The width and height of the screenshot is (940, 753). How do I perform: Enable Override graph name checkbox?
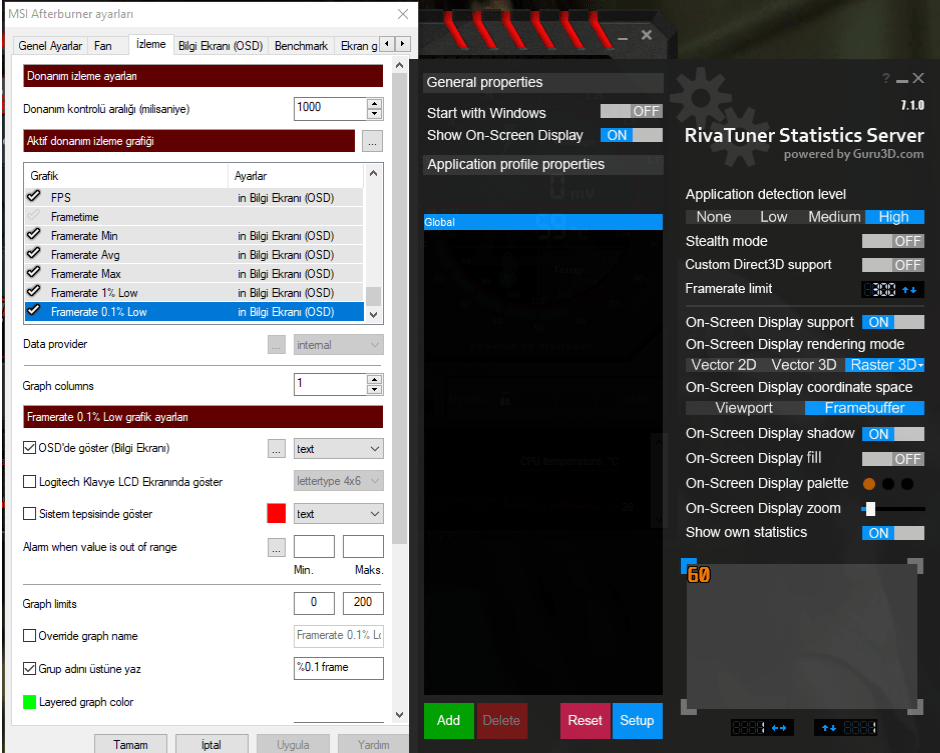pos(29,635)
